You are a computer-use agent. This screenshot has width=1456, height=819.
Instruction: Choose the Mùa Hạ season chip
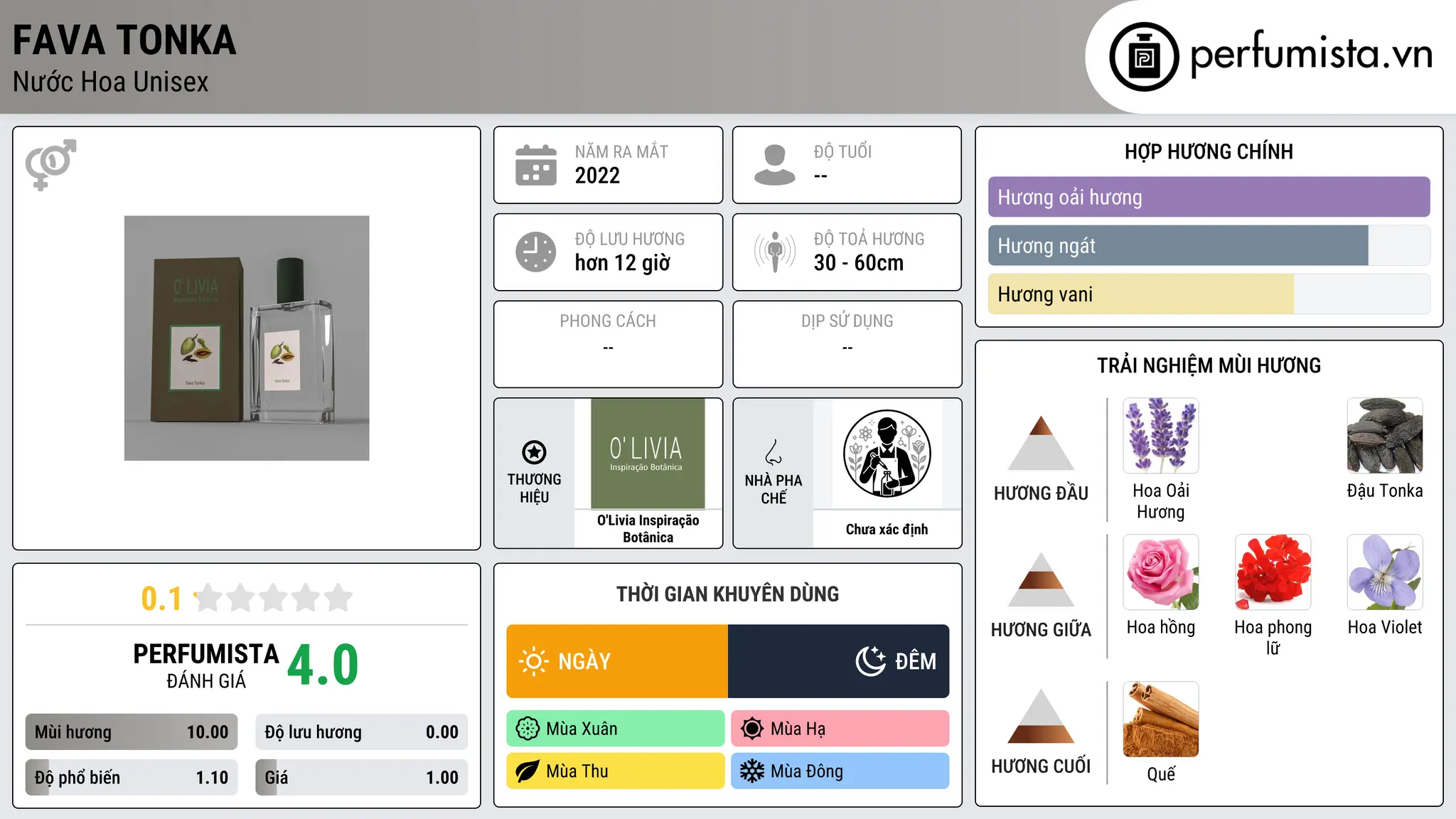tap(840, 729)
